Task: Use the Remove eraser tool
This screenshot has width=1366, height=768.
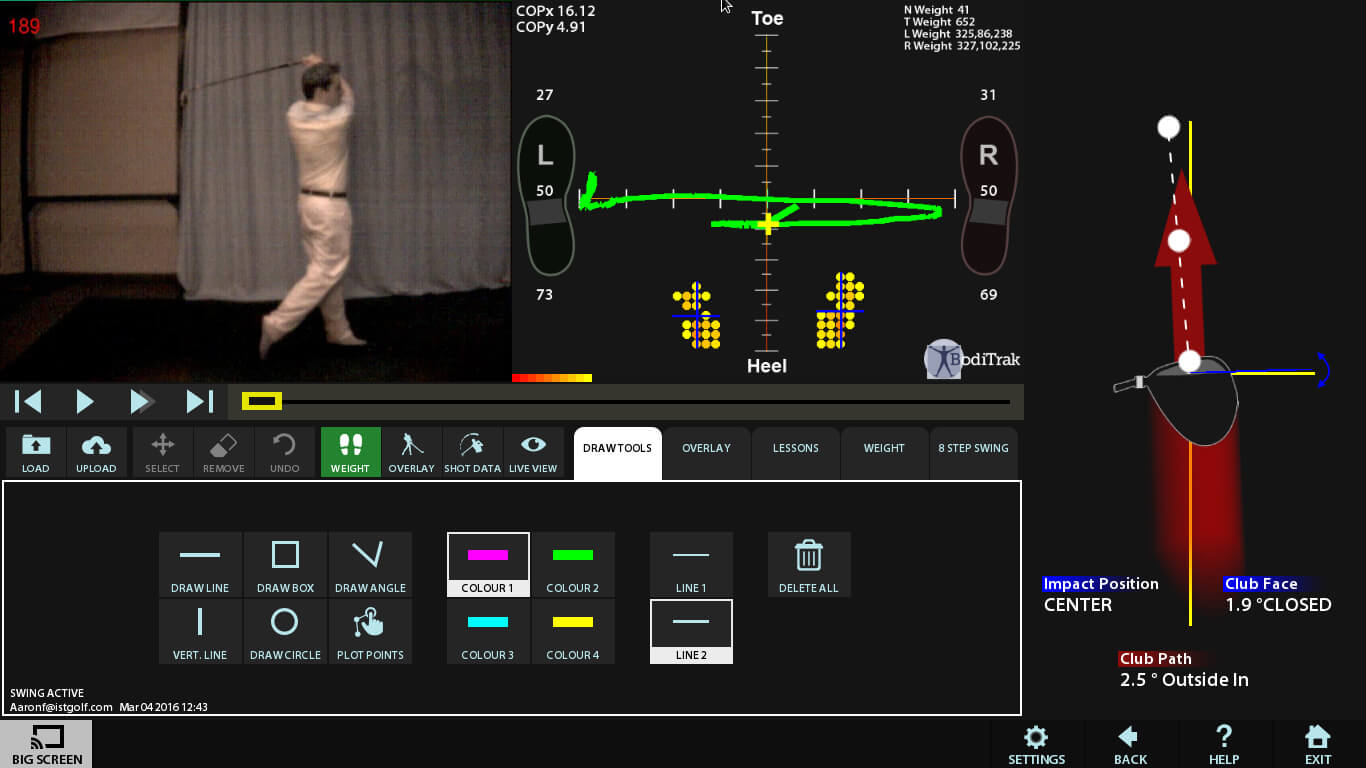Action: [x=223, y=453]
